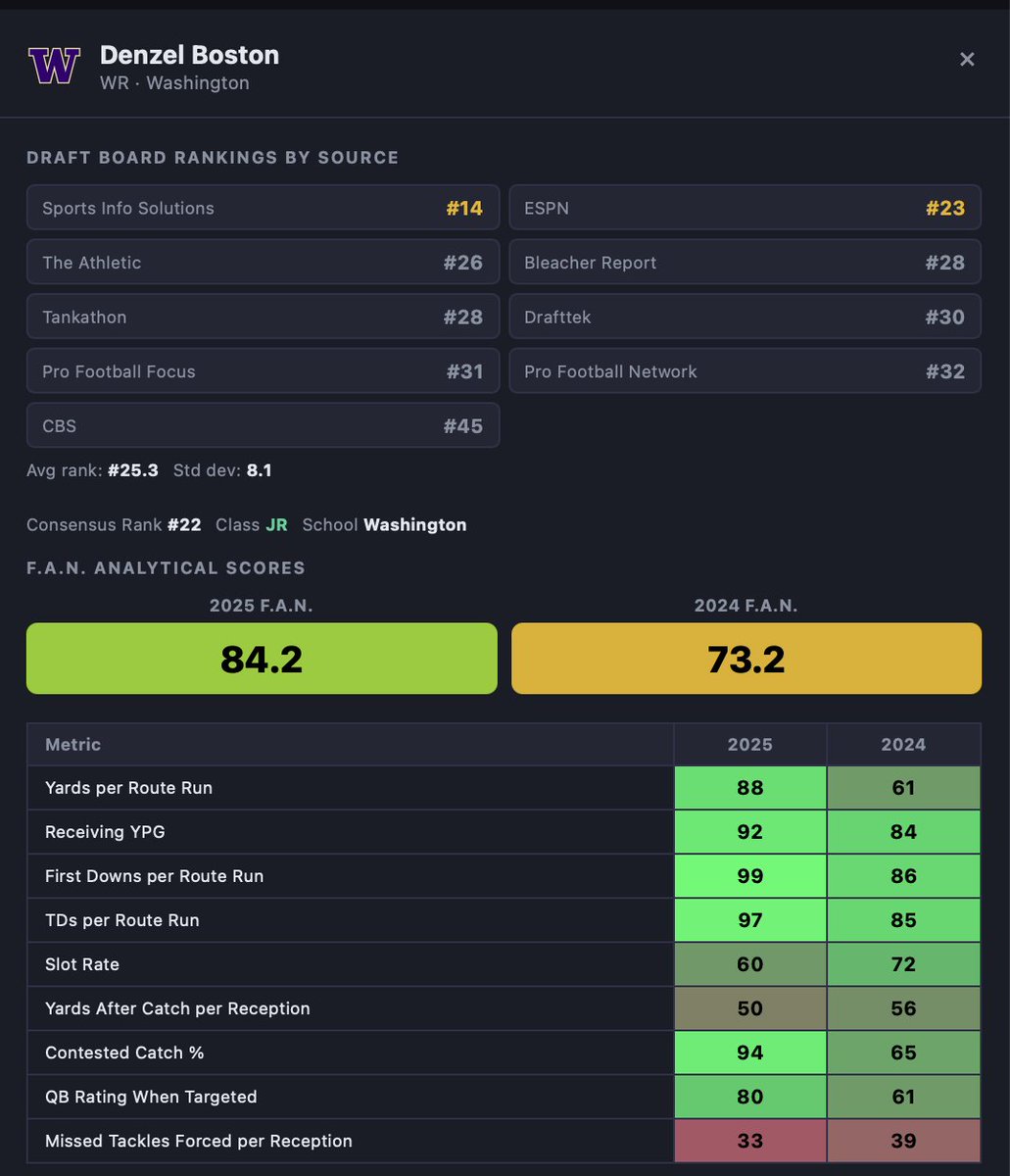Click 2024 QB Rating When Targeted value 61

coord(904,1097)
